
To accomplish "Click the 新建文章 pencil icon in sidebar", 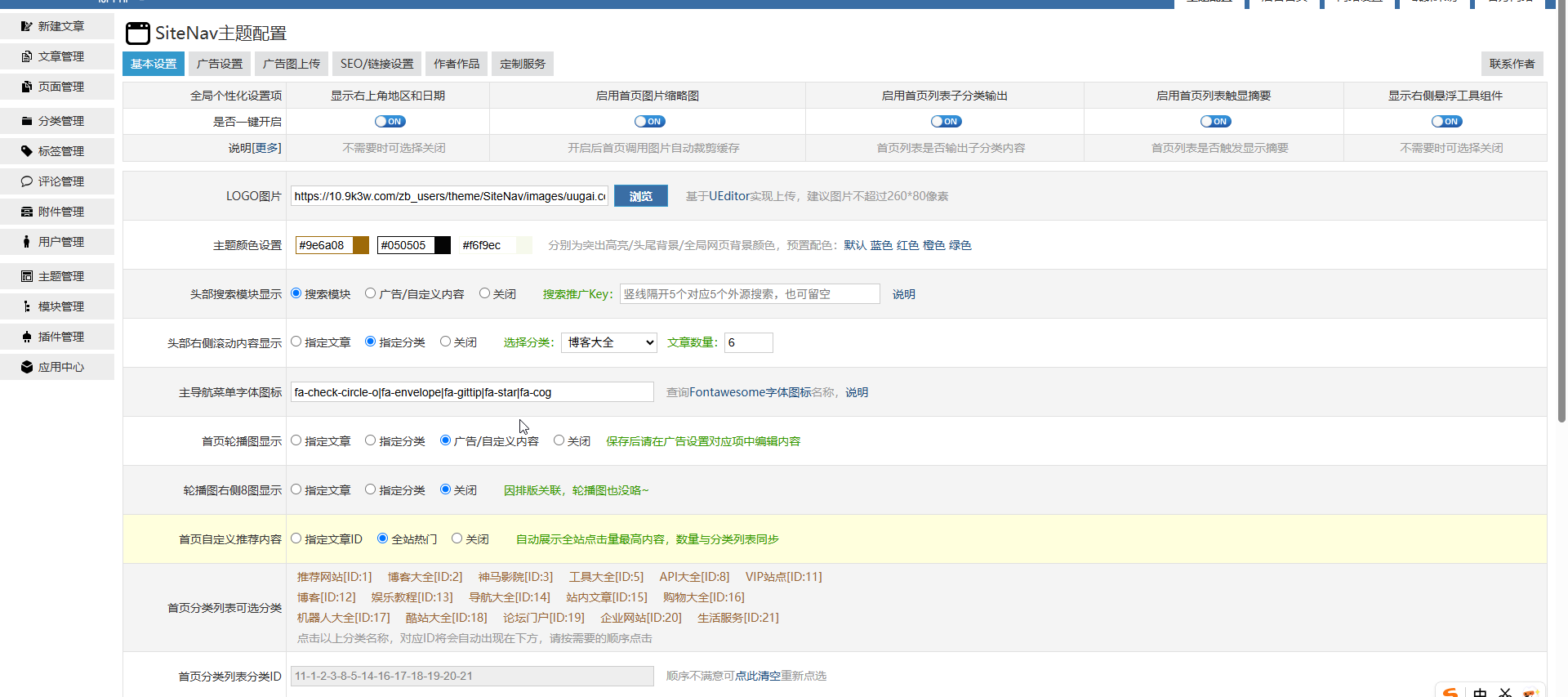I will 27,26.
